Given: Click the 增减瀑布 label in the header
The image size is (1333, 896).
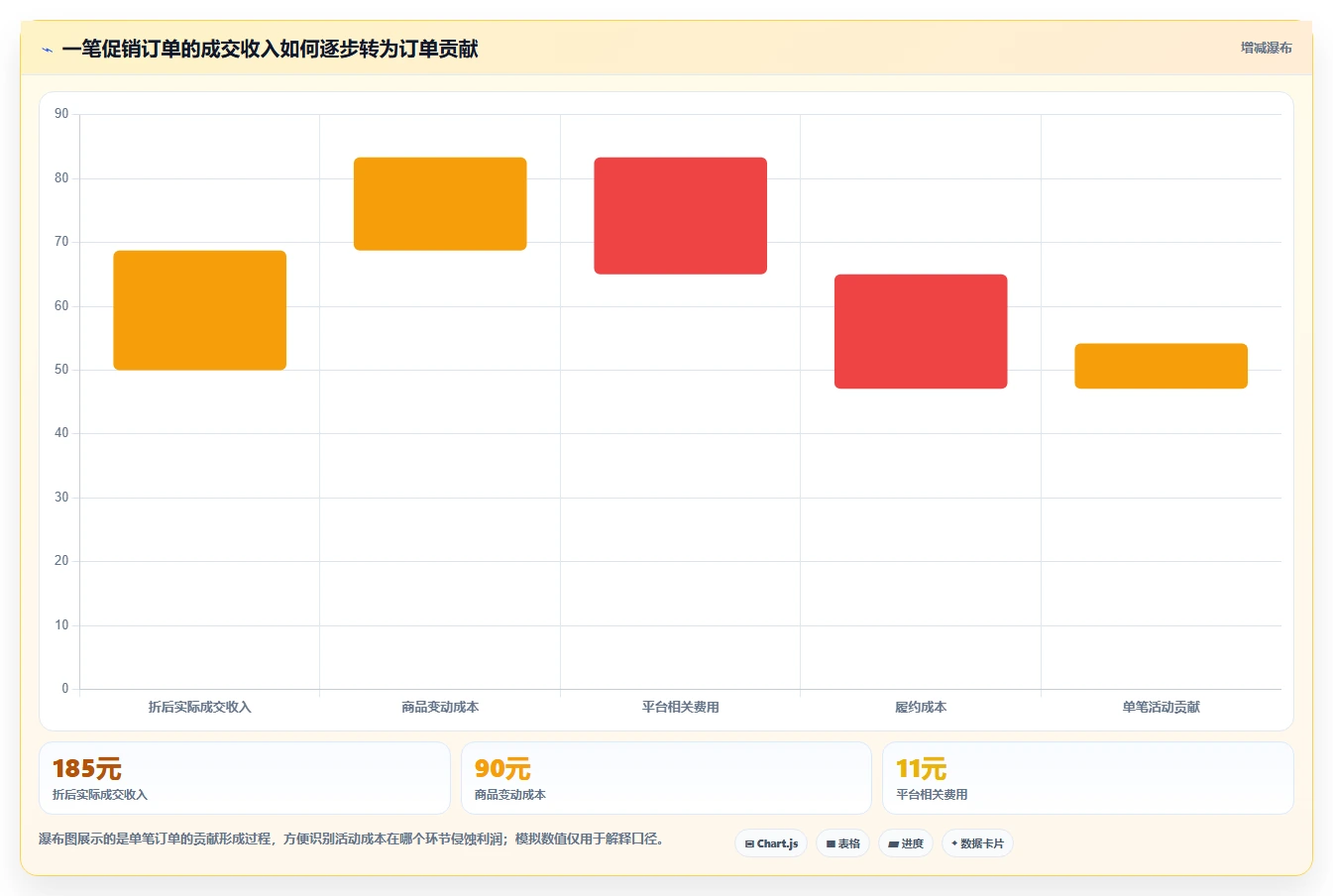Looking at the screenshot, I should (1266, 48).
